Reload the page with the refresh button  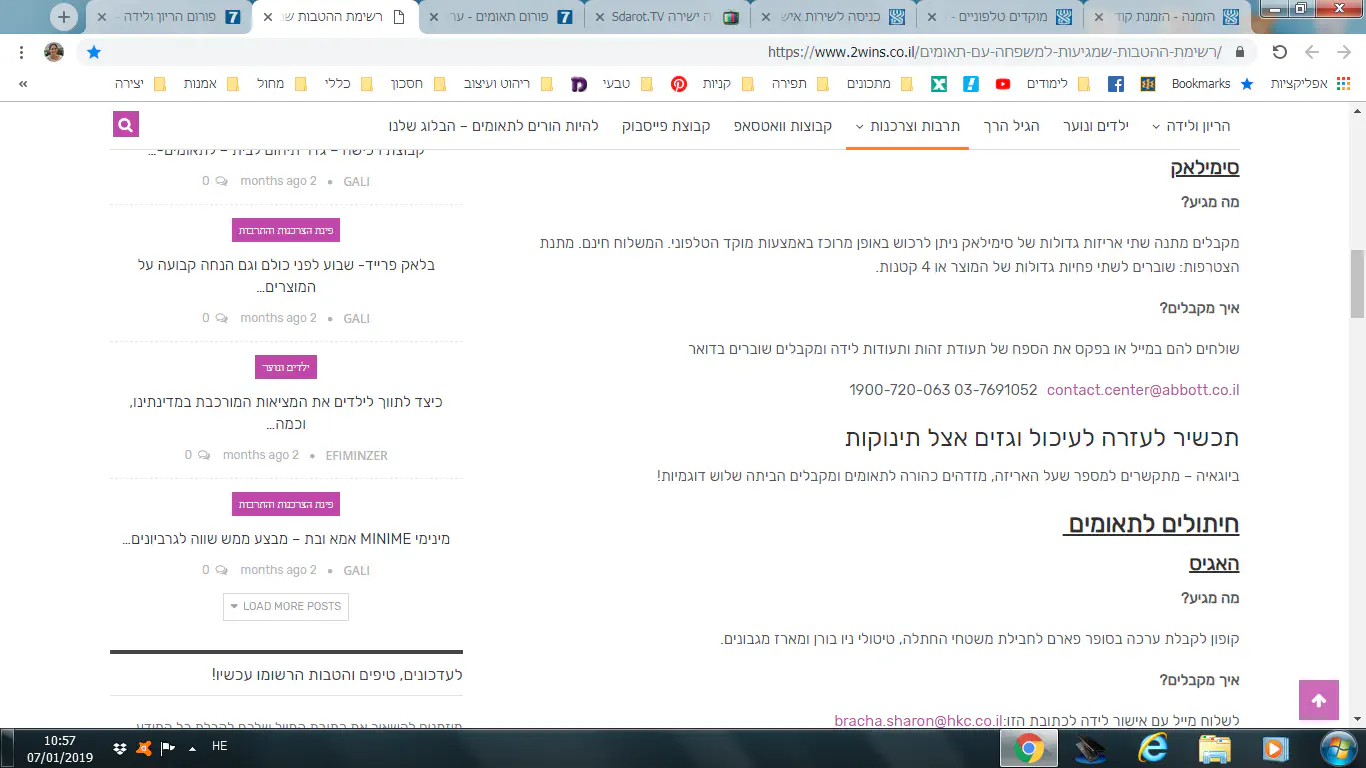tap(1279, 52)
